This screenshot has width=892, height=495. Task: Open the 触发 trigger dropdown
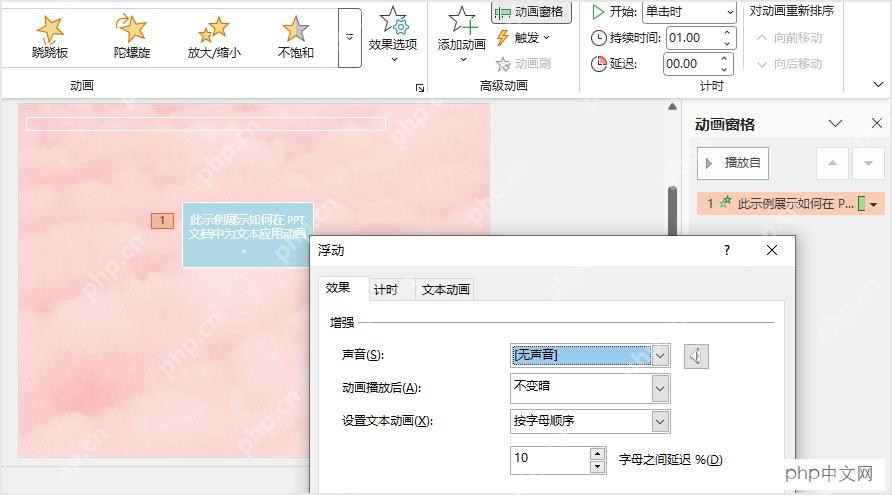(523, 38)
